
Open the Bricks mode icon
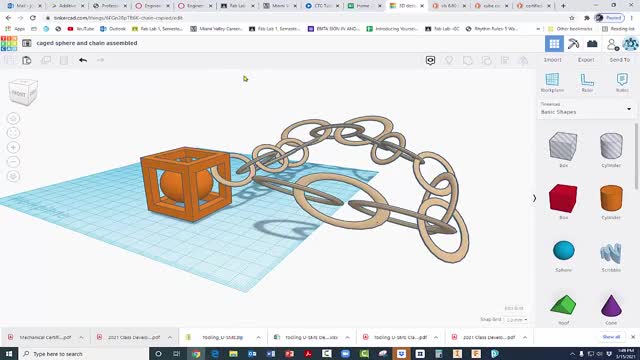tap(592, 44)
